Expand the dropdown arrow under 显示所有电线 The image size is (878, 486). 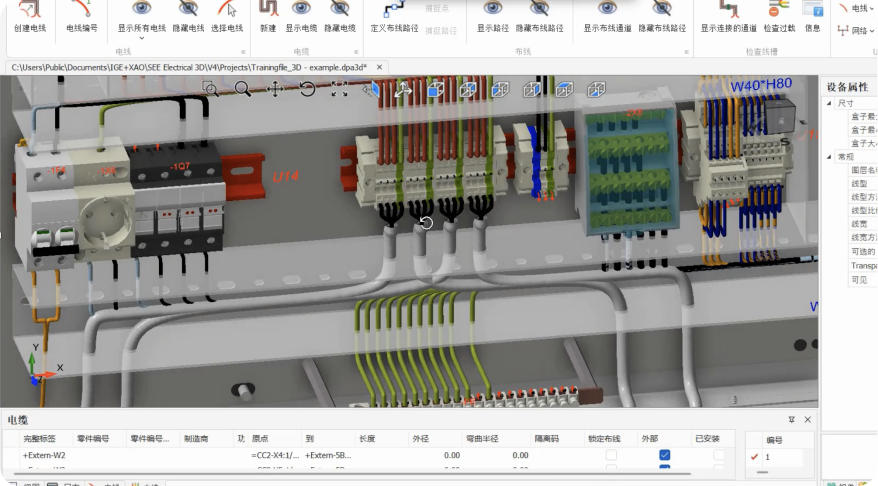(142, 38)
